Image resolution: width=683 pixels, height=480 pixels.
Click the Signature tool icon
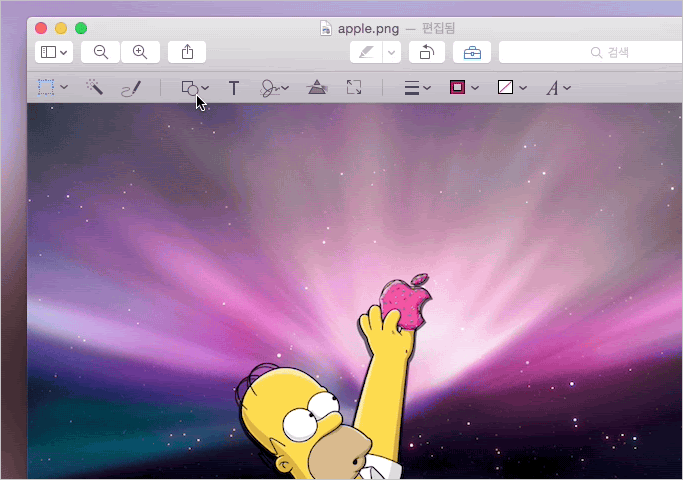pos(270,88)
